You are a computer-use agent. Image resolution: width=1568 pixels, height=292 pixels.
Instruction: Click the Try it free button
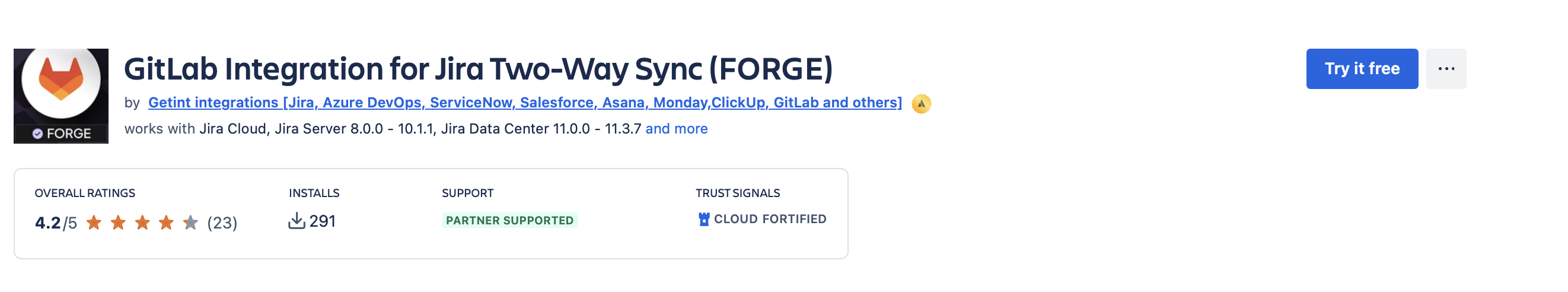tap(1362, 69)
